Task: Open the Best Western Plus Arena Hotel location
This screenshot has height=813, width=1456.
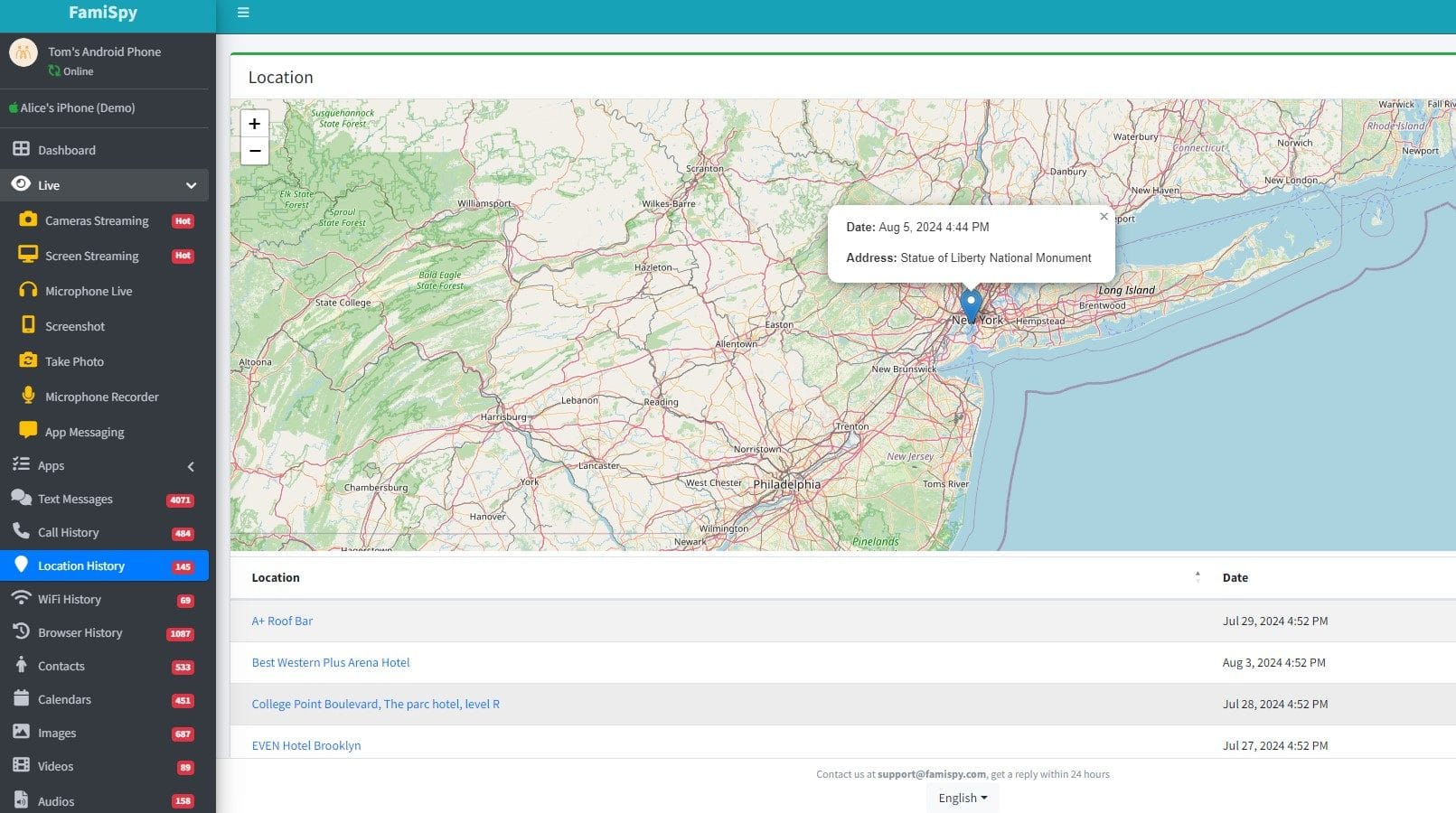Action: pyautogui.click(x=330, y=662)
